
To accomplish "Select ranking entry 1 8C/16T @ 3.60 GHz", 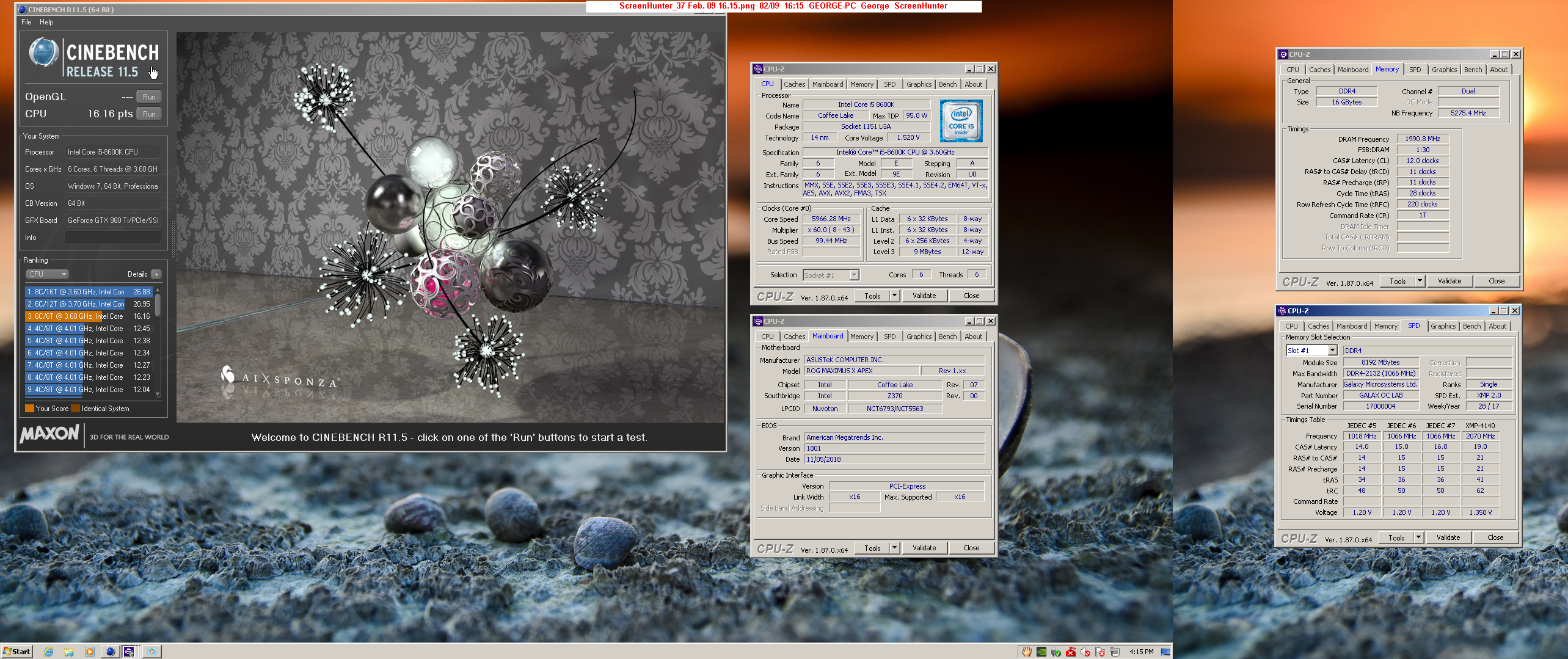I will tap(89, 292).
